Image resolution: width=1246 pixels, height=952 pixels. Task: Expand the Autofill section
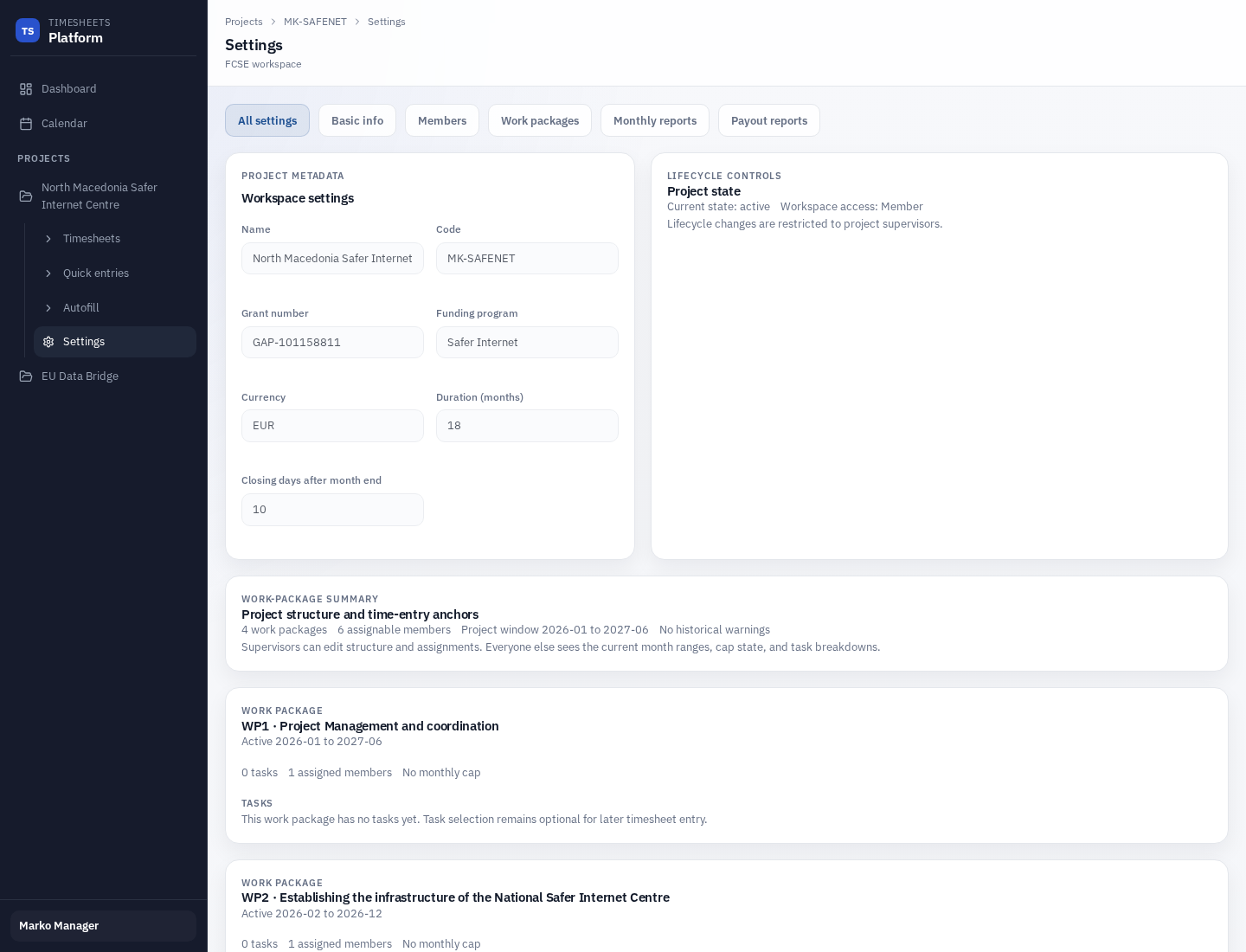[49, 308]
